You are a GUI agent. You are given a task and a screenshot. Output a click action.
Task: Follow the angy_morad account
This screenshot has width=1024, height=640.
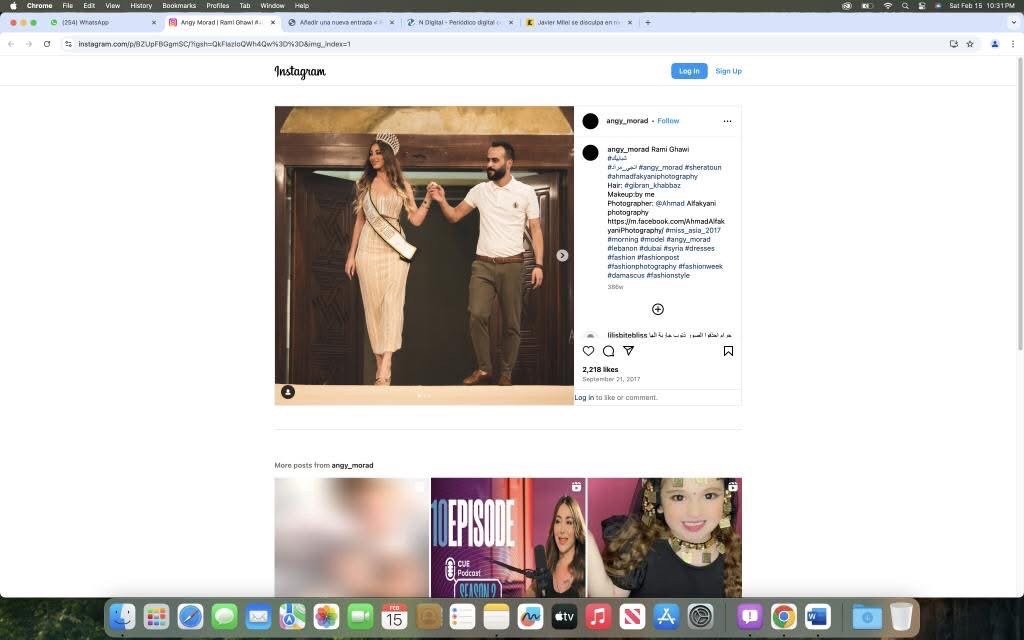click(x=668, y=121)
